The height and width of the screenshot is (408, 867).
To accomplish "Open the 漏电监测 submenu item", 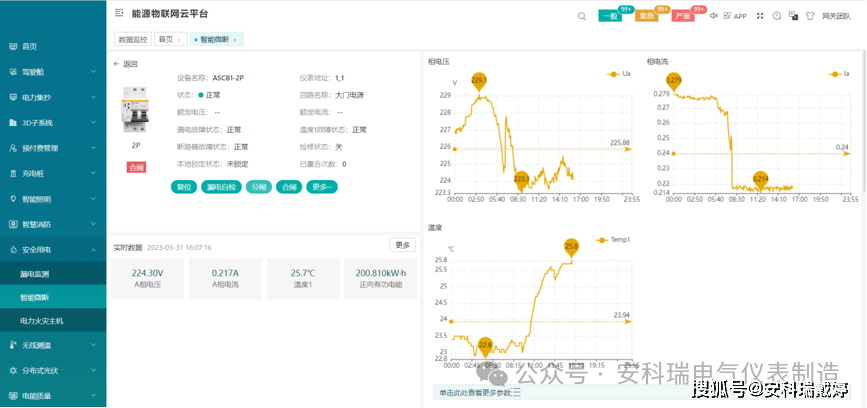I will point(53,274).
